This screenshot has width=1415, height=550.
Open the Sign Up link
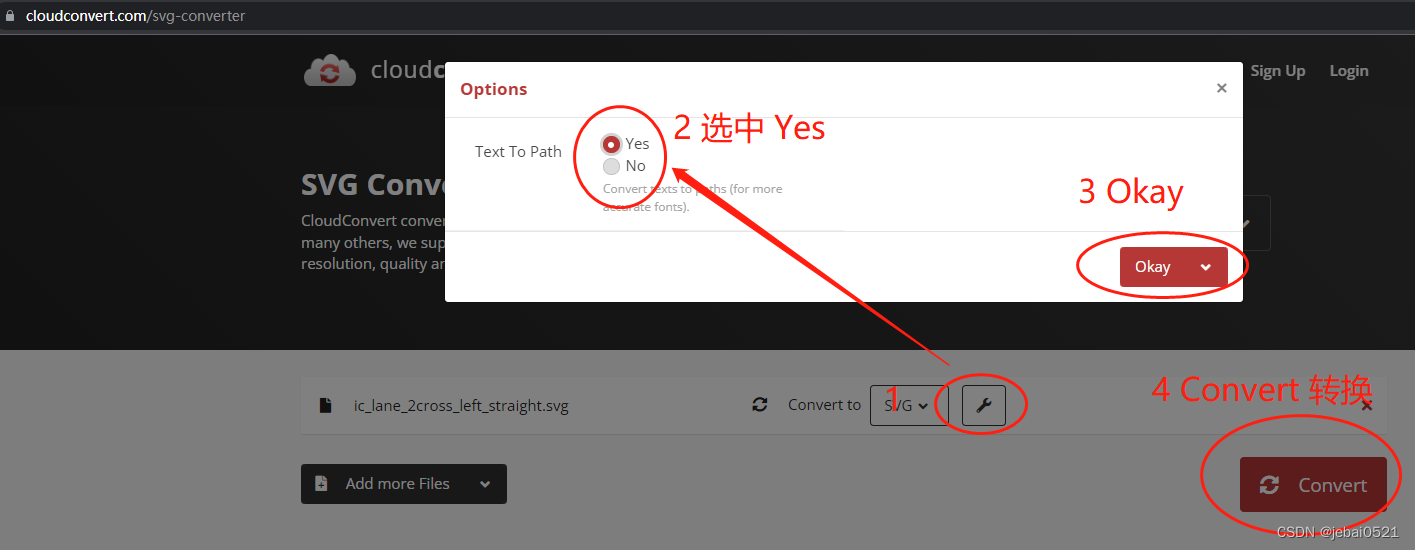[1278, 71]
